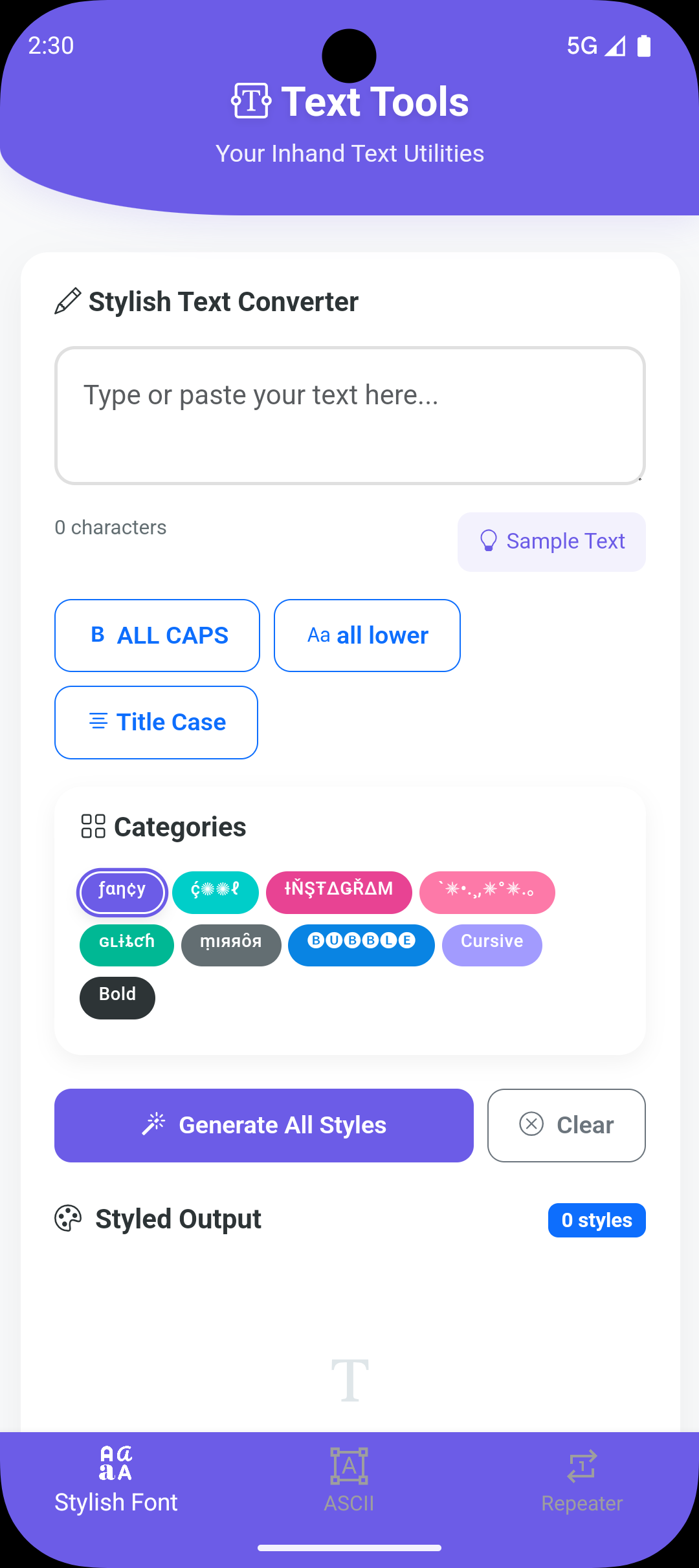Tap the palette icon beside Styled Output
Viewport: 699px width, 1568px height.
pyautogui.click(x=68, y=1219)
